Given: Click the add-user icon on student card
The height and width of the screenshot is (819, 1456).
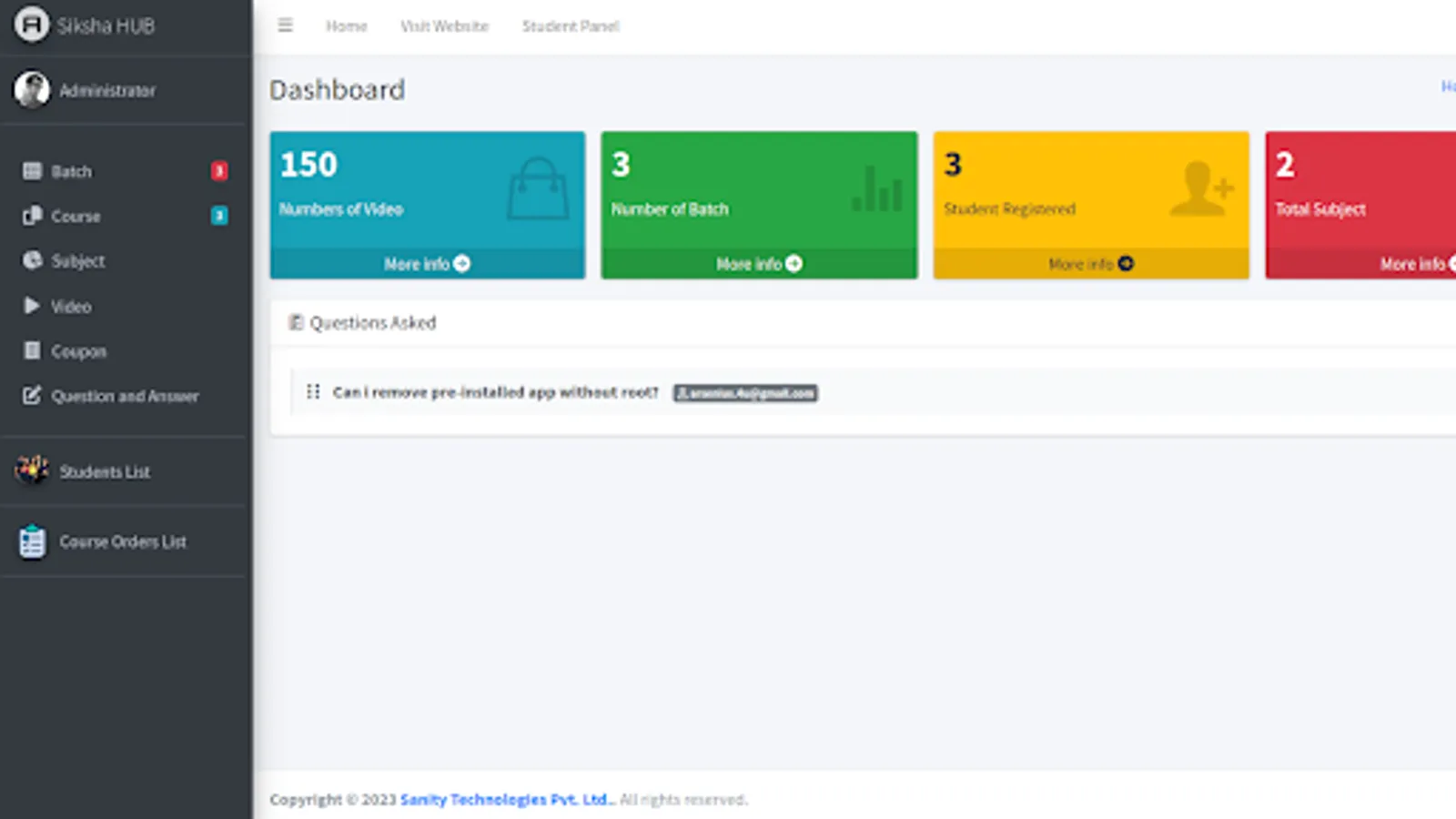Looking at the screenshot, I should point(1201,188).
